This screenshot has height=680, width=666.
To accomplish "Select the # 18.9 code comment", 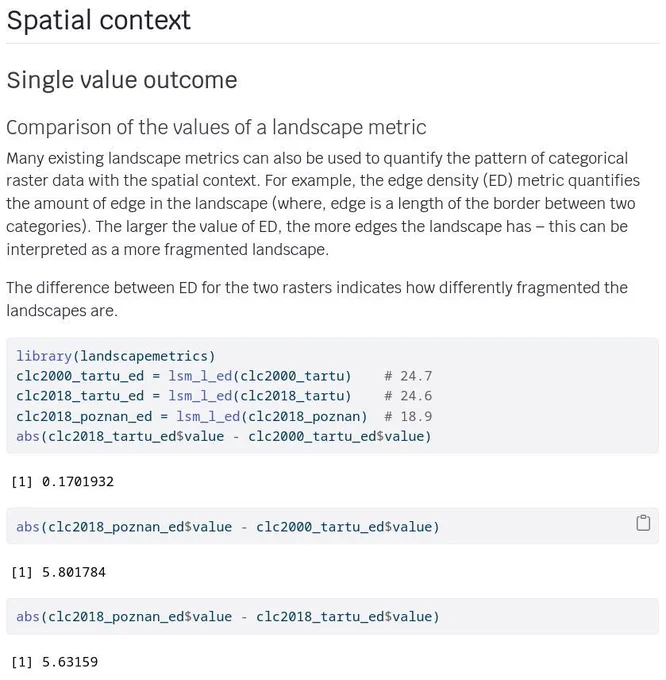I will click(408, 416).
